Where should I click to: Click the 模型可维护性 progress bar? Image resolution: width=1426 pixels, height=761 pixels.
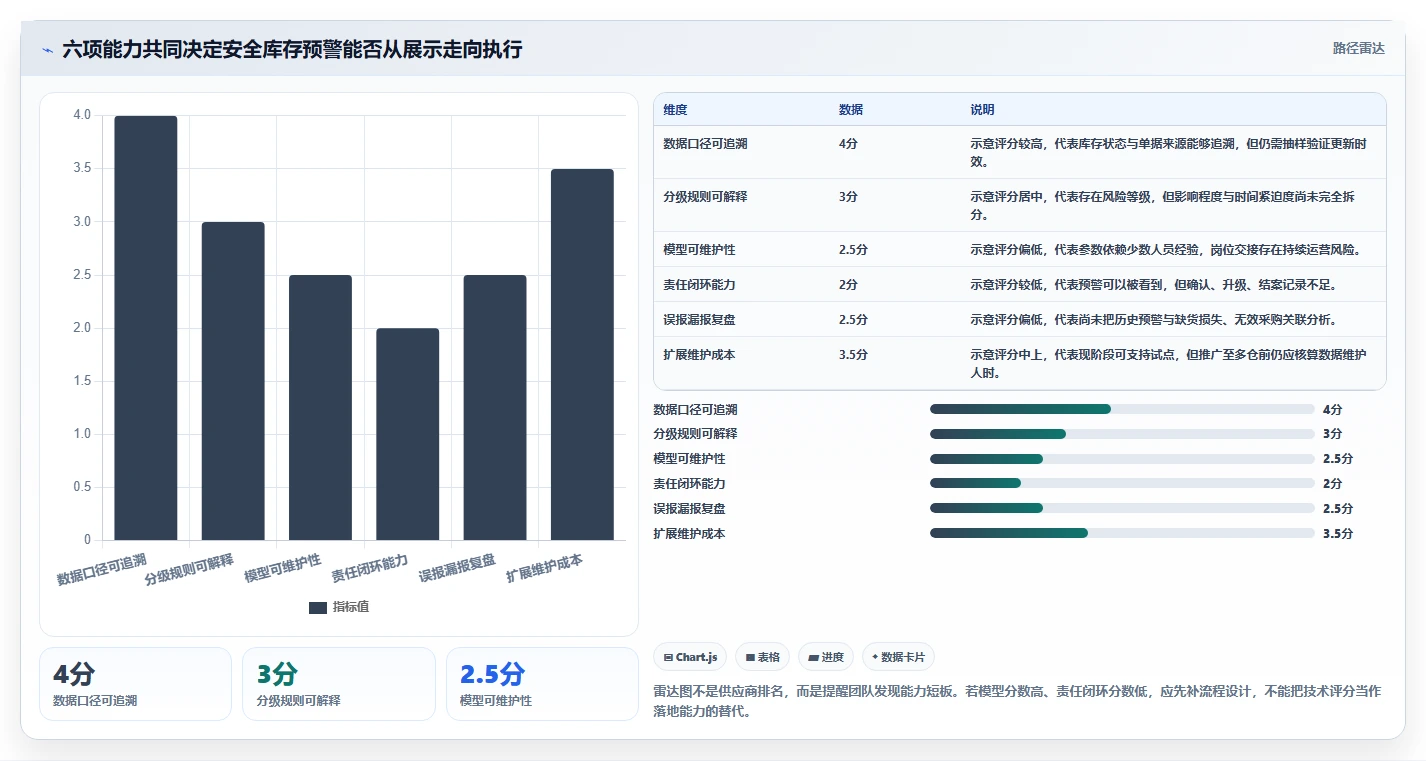point(1122,459)
